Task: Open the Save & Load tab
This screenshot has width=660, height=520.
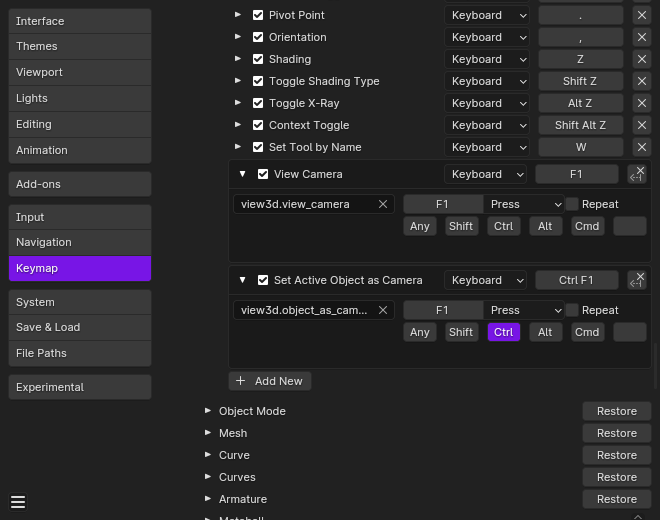Action: [80, 327]
